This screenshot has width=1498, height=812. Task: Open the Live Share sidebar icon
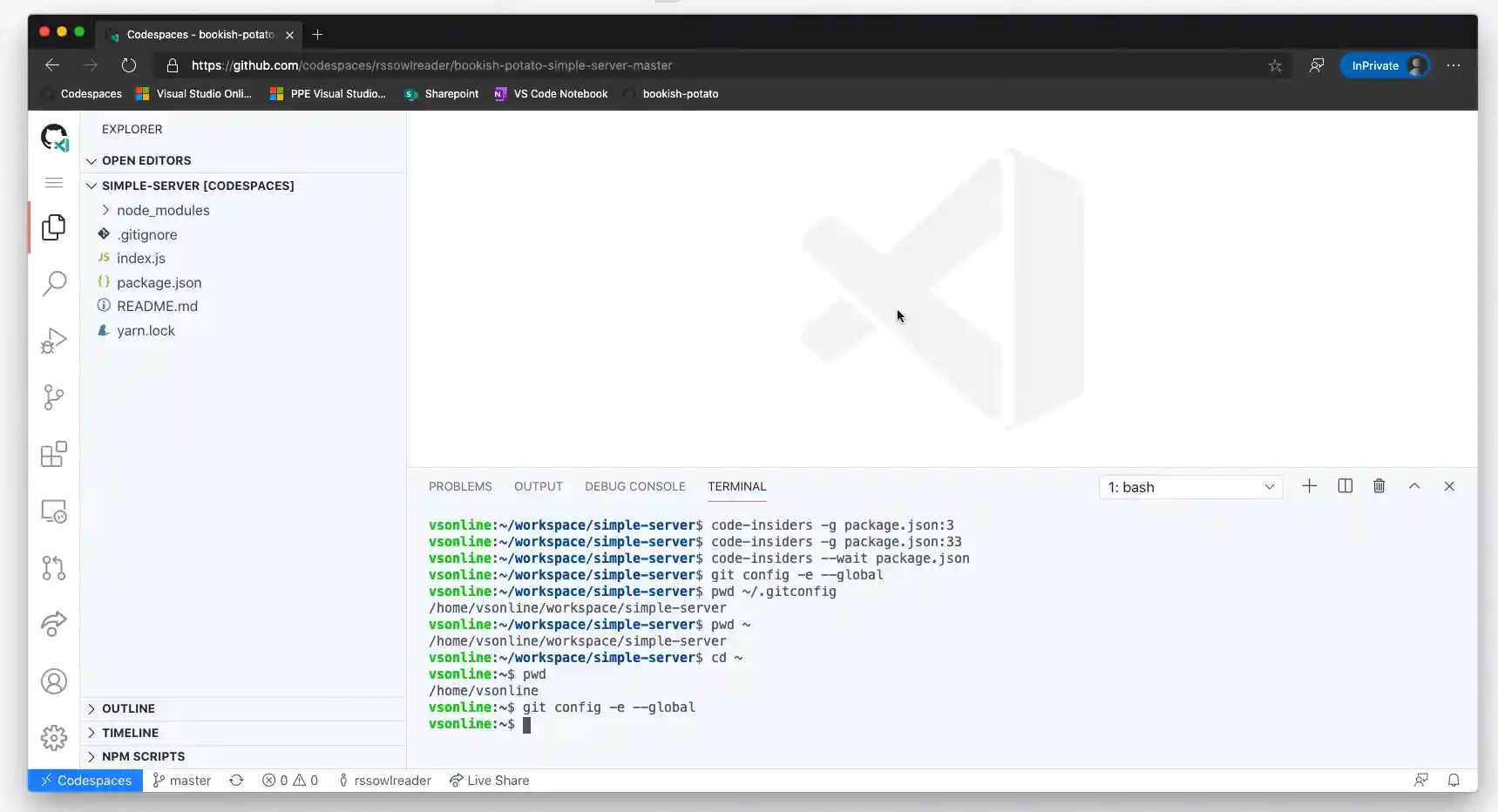(x=53, y=625)
